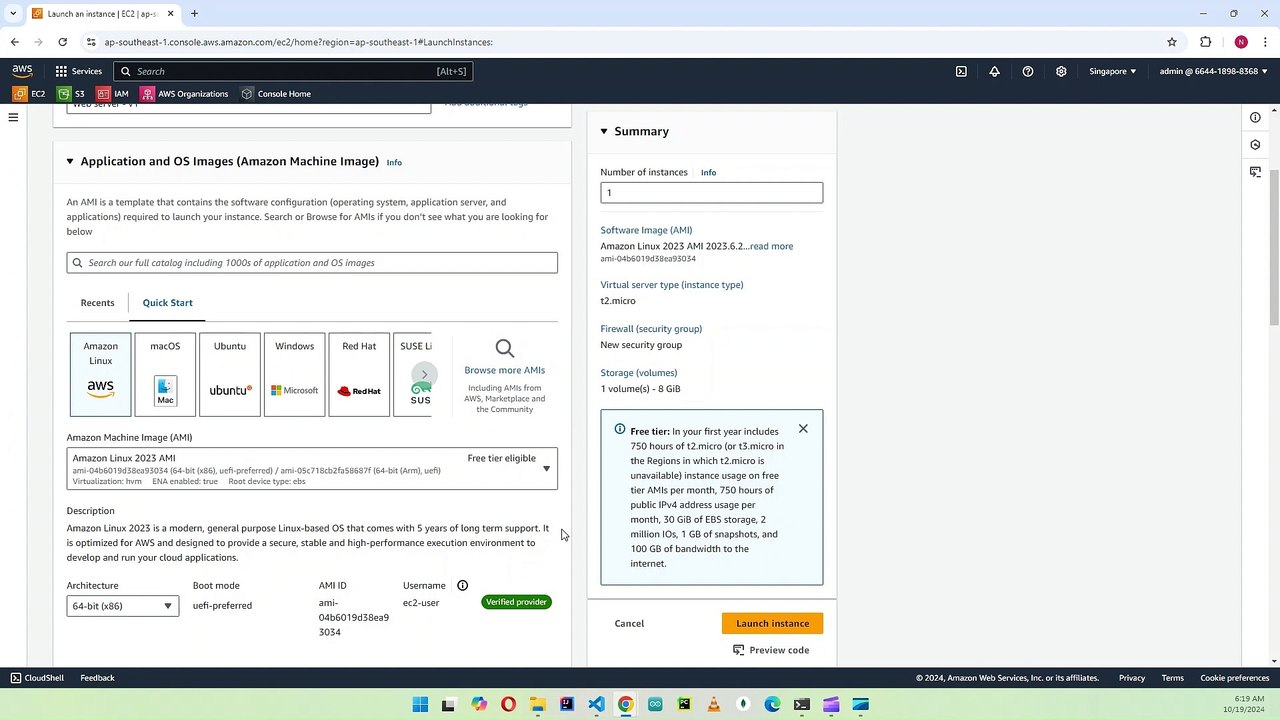The height and width of the screenshot is (720, 1280).
Task: Open the IAM shortcut in favorites bar
Action: 113,94
